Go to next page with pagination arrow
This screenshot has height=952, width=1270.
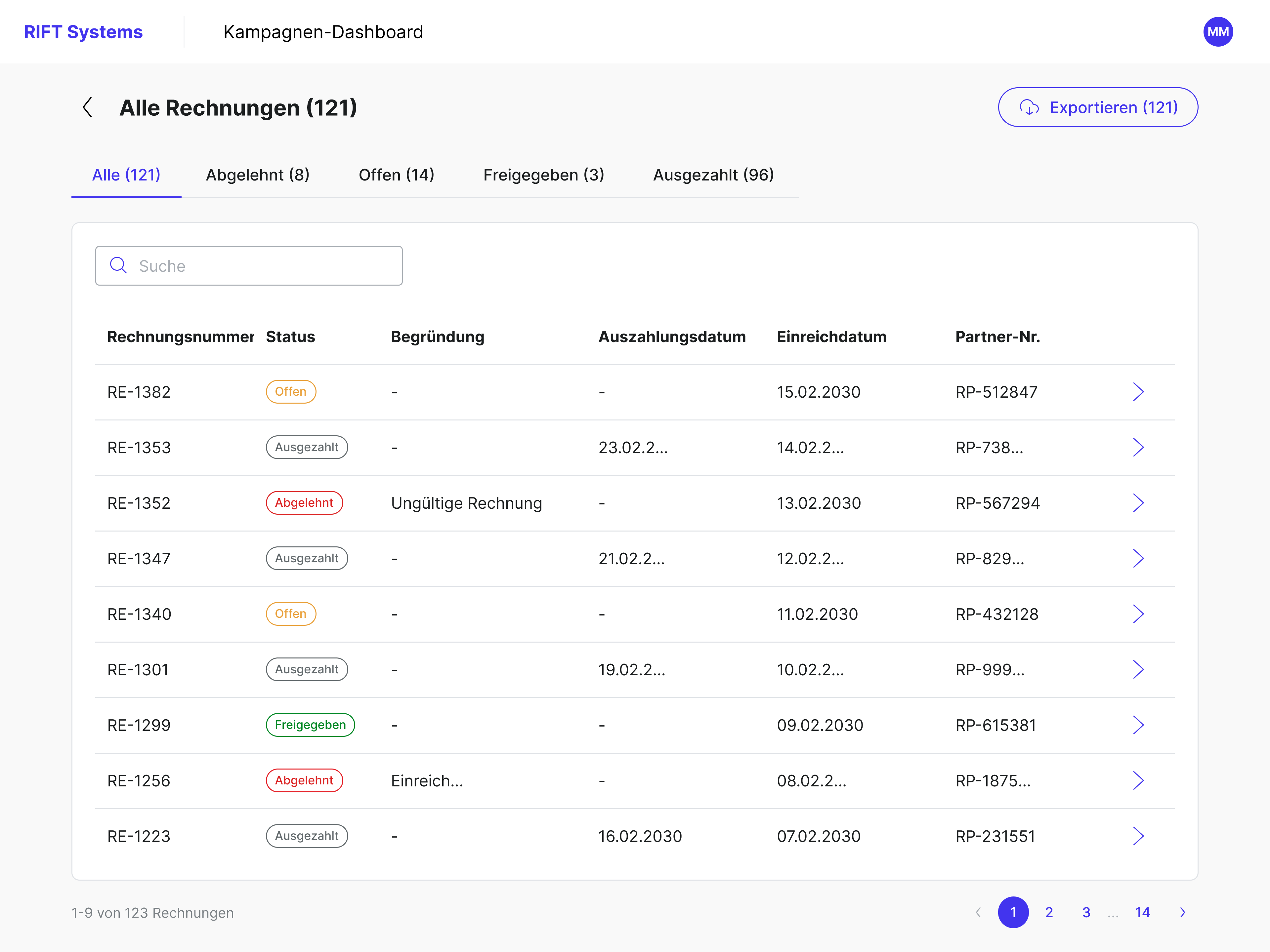(x=1182, y=912)
